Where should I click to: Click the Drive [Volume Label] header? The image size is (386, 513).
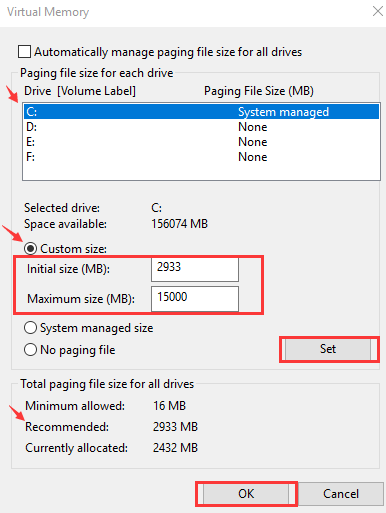pos(80,91)
